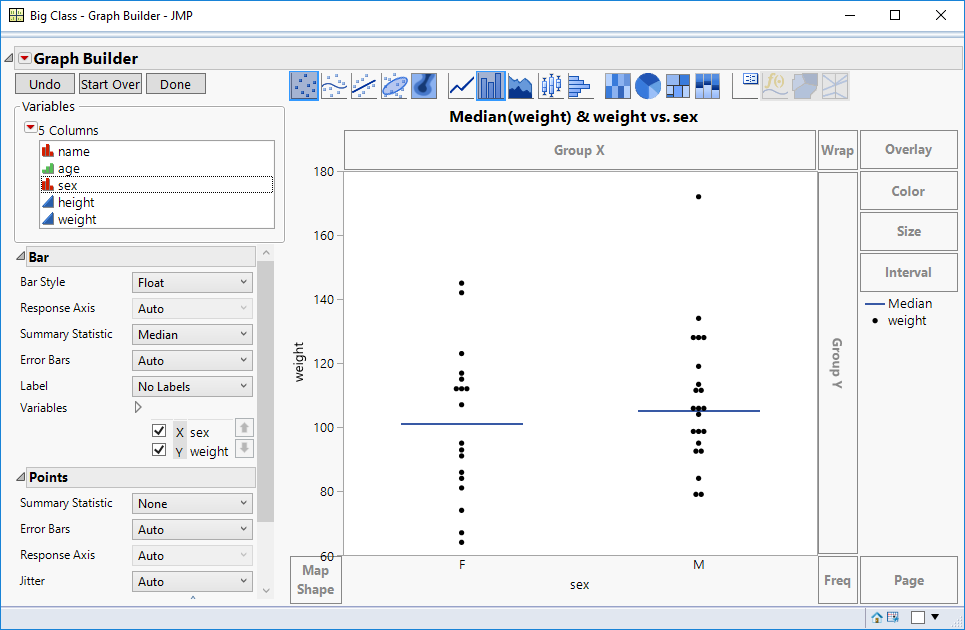
Task: Choose the Pie chart element
Action: [647, 85]
